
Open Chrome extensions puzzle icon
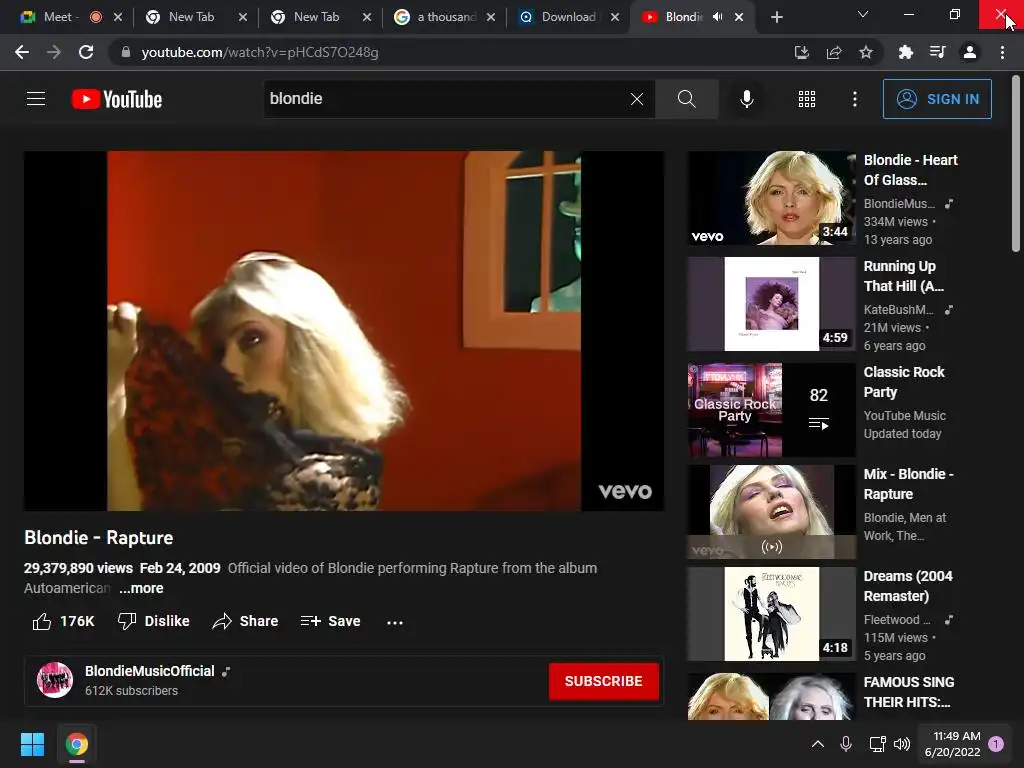click(905, 52)
